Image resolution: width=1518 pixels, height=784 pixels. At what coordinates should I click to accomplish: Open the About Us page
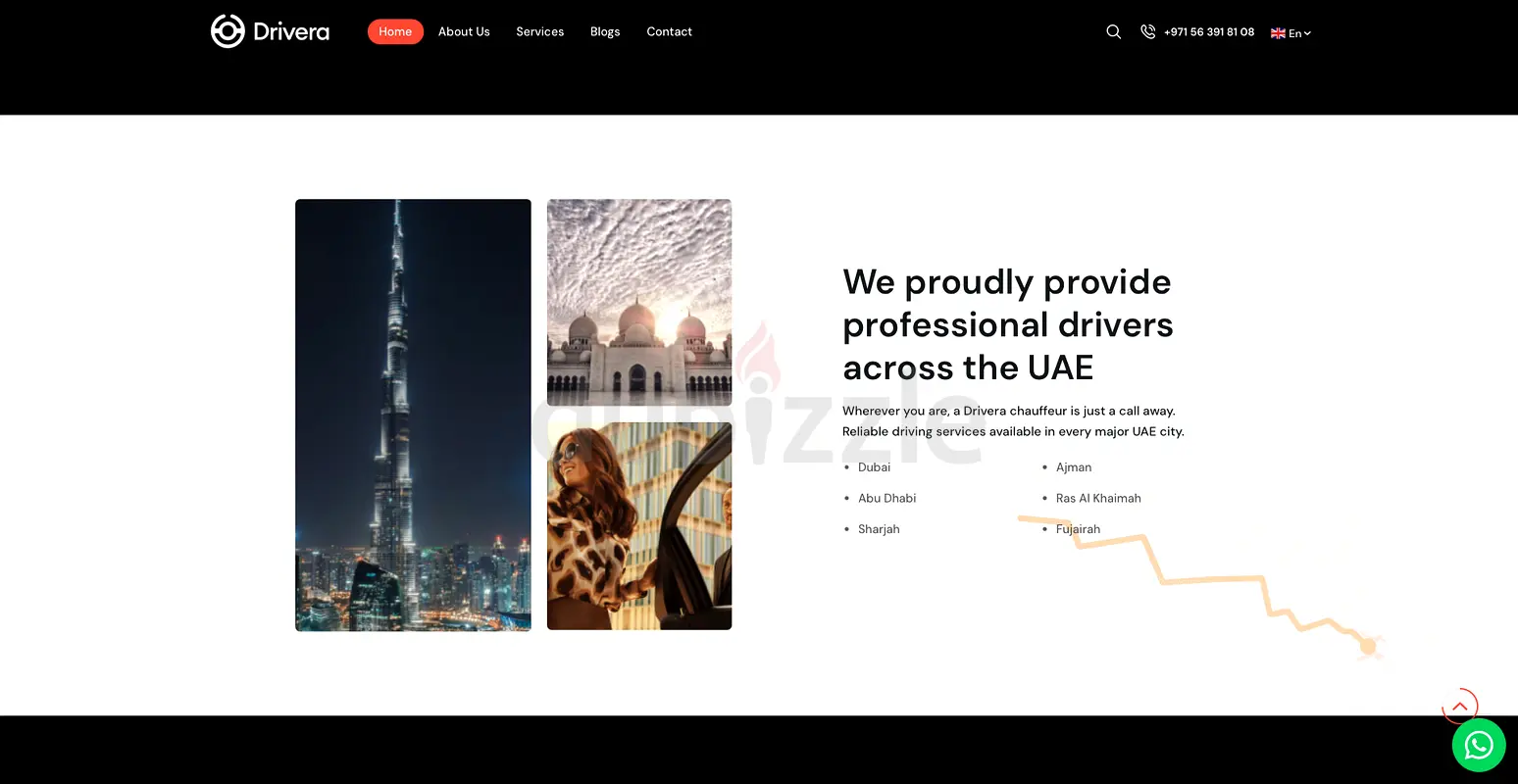tap(464, 32)
